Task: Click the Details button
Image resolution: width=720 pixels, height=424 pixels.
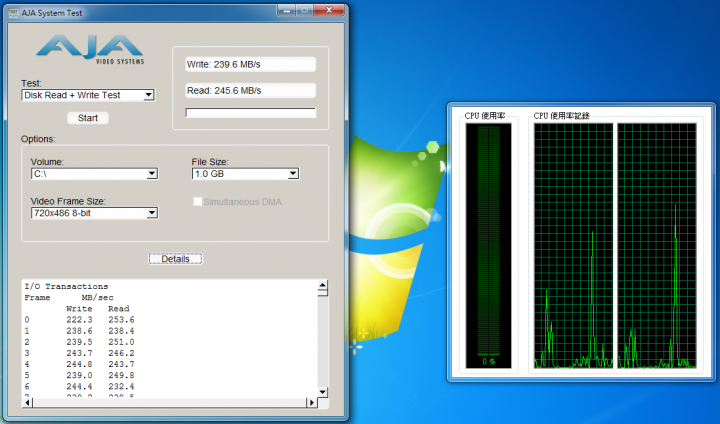Action: (x=175, y=259)
